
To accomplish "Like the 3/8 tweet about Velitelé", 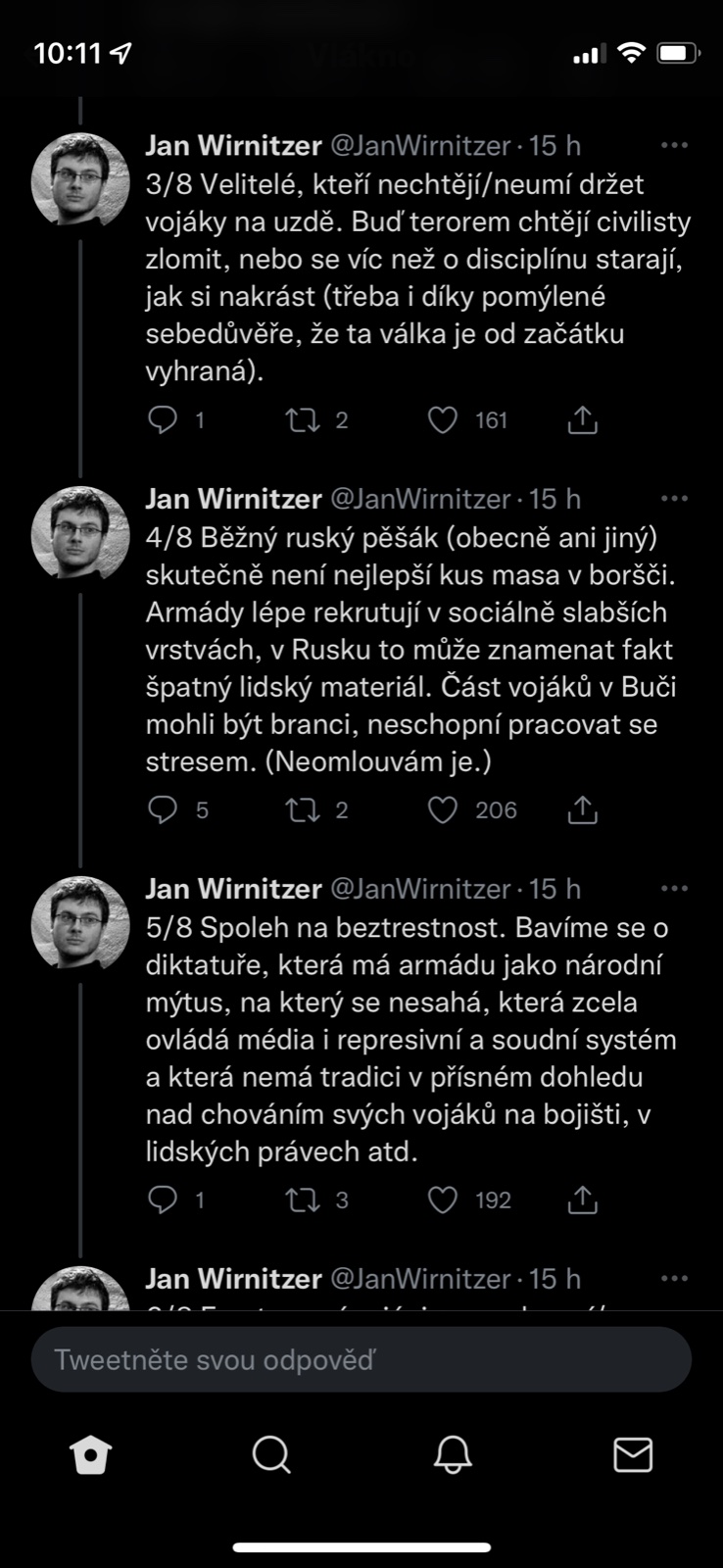I will point(443,420).
